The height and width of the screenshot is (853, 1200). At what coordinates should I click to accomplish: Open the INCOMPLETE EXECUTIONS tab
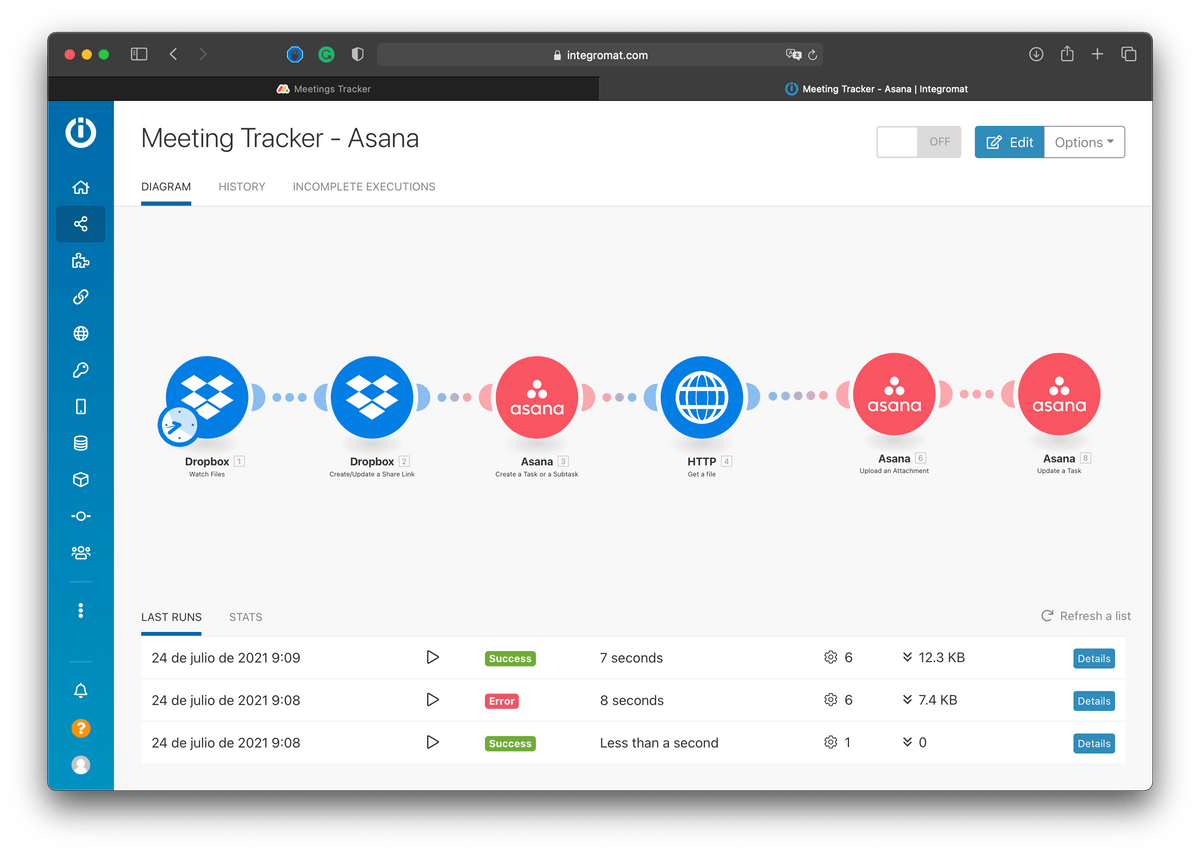point(364,187)
